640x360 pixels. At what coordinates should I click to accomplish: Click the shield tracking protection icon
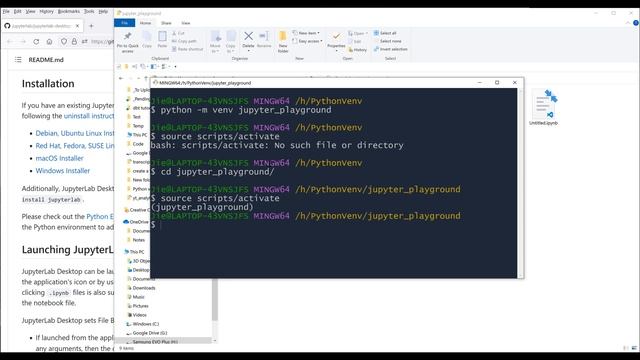click(x=64, y=41)
